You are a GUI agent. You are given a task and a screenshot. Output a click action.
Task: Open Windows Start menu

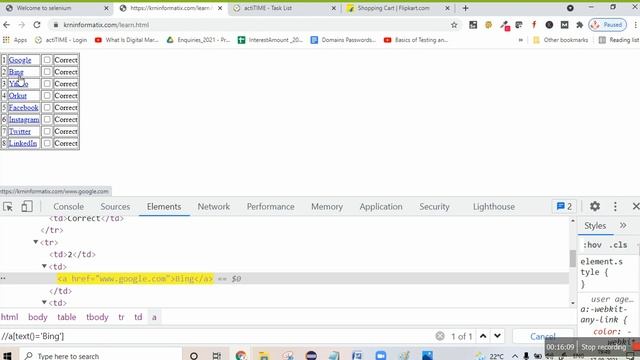click(7, 356)
